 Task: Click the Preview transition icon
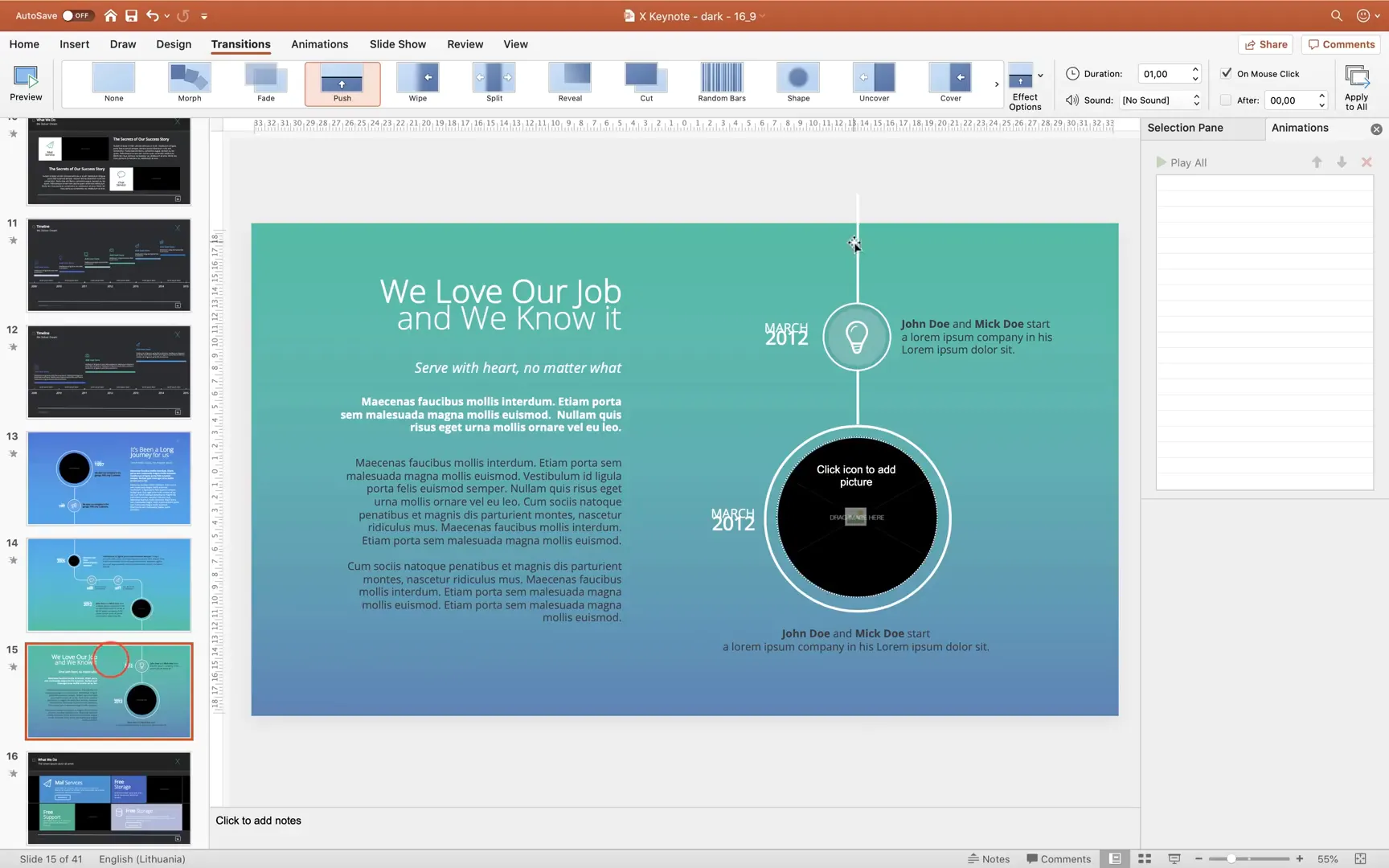26,83
